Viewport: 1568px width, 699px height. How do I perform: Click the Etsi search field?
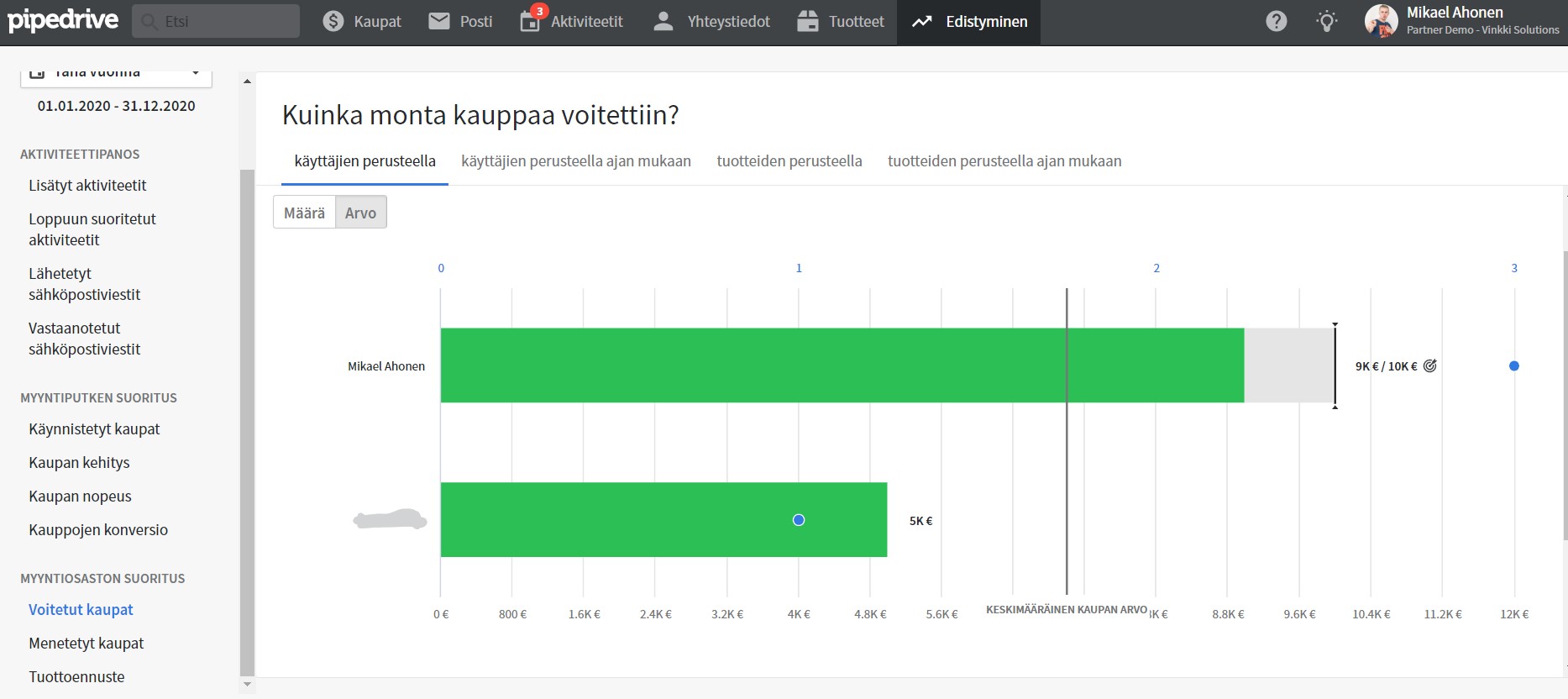[x=216, y=21]
